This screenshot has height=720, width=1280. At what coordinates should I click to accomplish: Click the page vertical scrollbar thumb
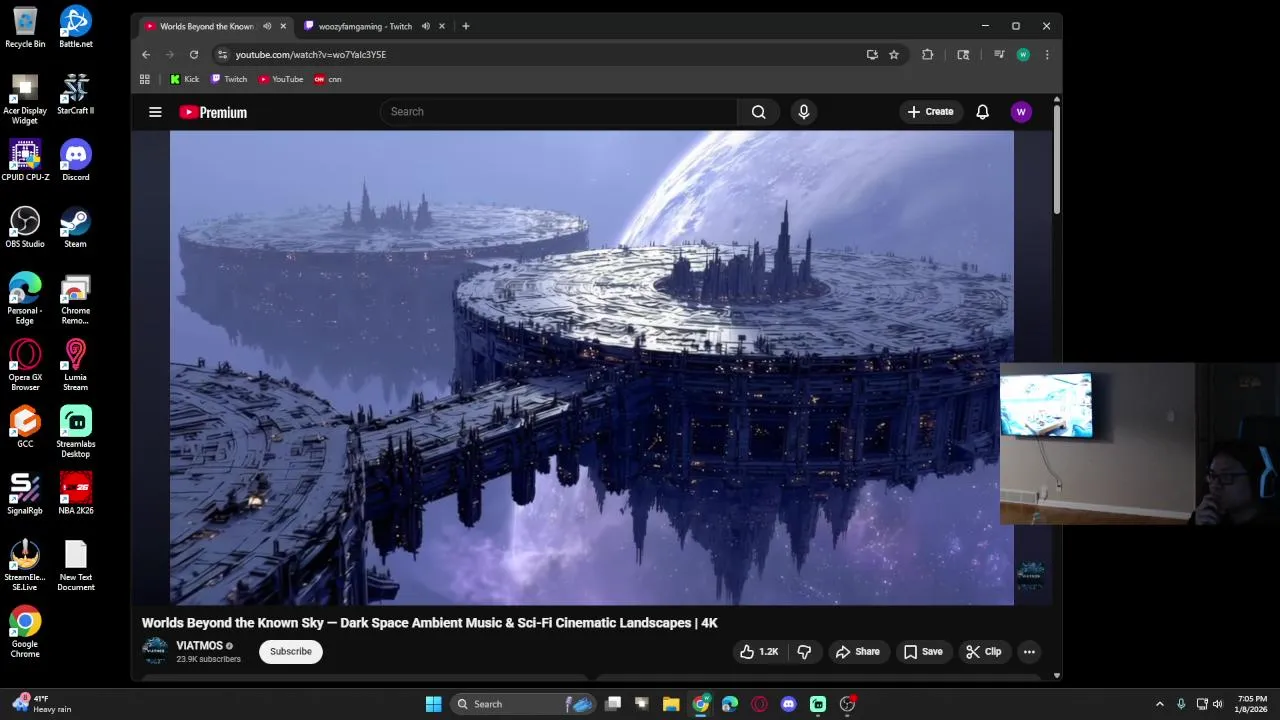tap(1057, 158)
